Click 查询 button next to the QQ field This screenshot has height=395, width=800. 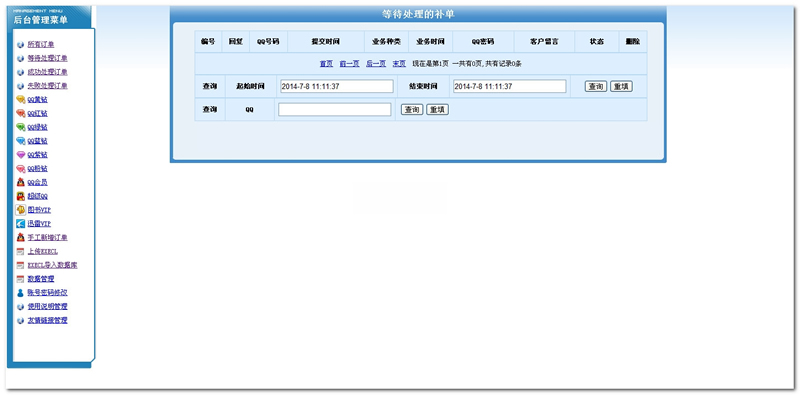coord(412,109)
